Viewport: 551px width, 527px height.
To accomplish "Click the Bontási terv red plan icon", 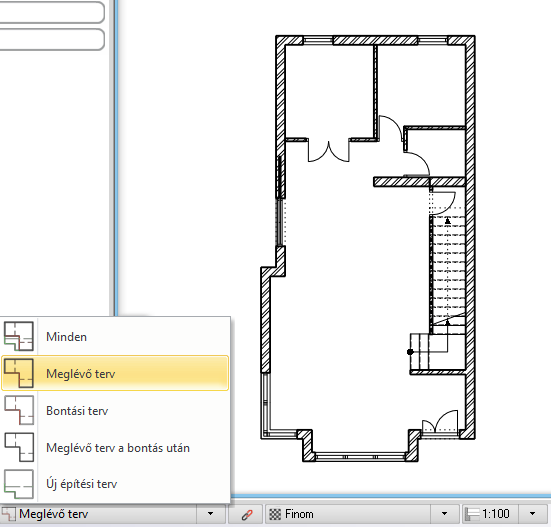I will tap(19, 410).
